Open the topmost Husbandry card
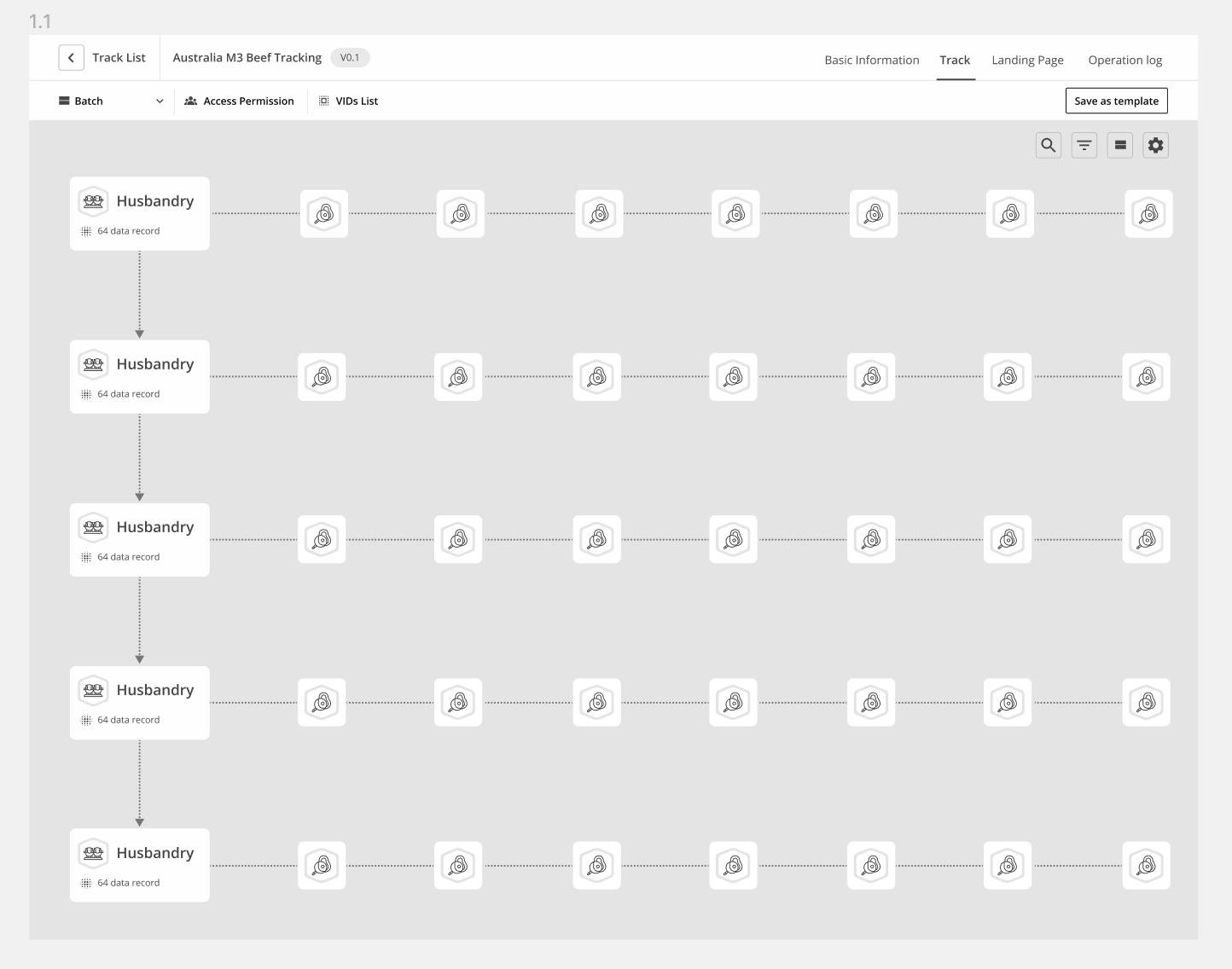 [x=140, y=213]
